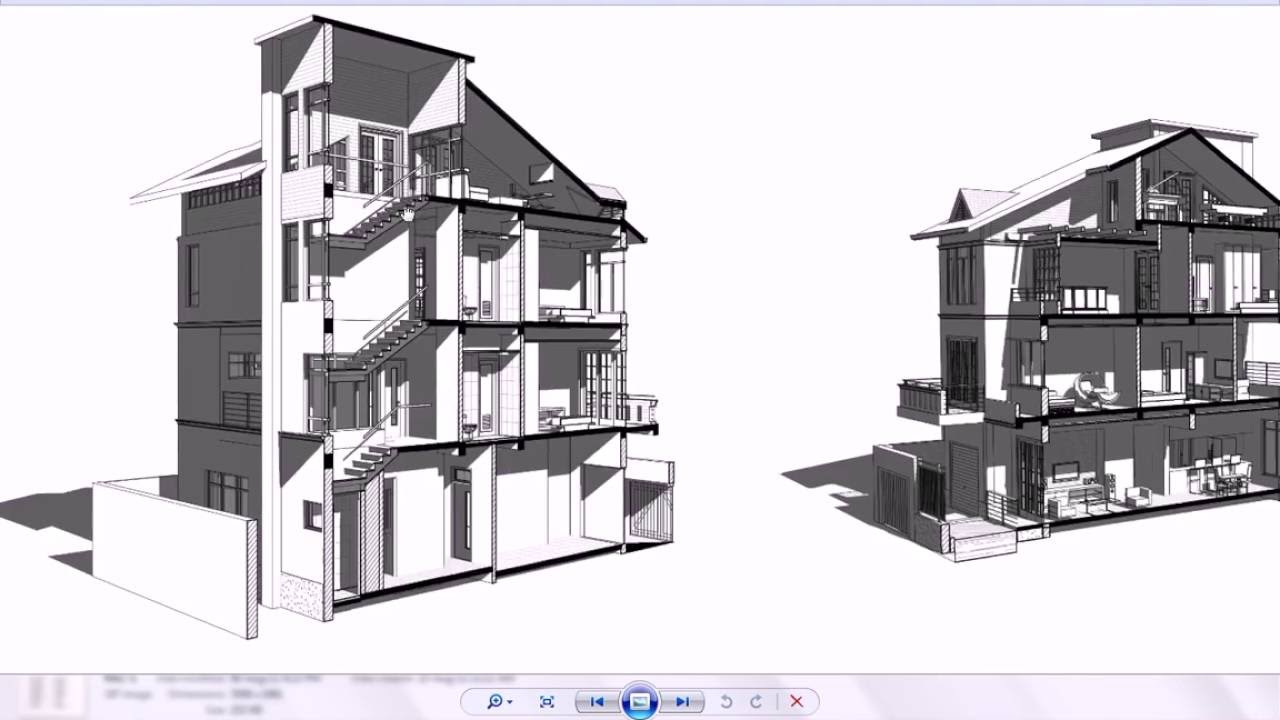Start the slide show with center button

point(640,702)
